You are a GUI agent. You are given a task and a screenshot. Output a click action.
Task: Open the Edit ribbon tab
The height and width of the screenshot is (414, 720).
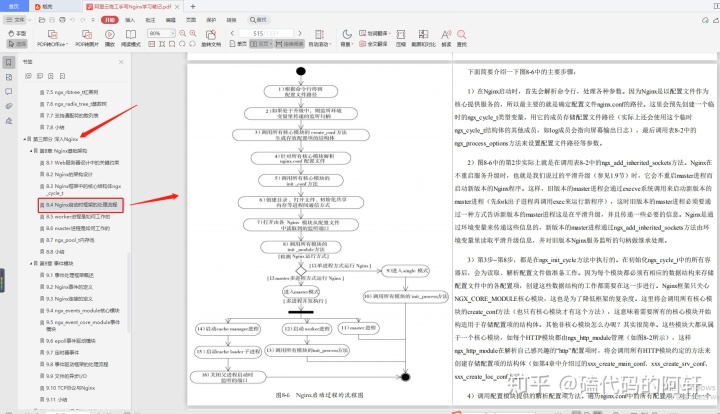(x=171, y=20)
